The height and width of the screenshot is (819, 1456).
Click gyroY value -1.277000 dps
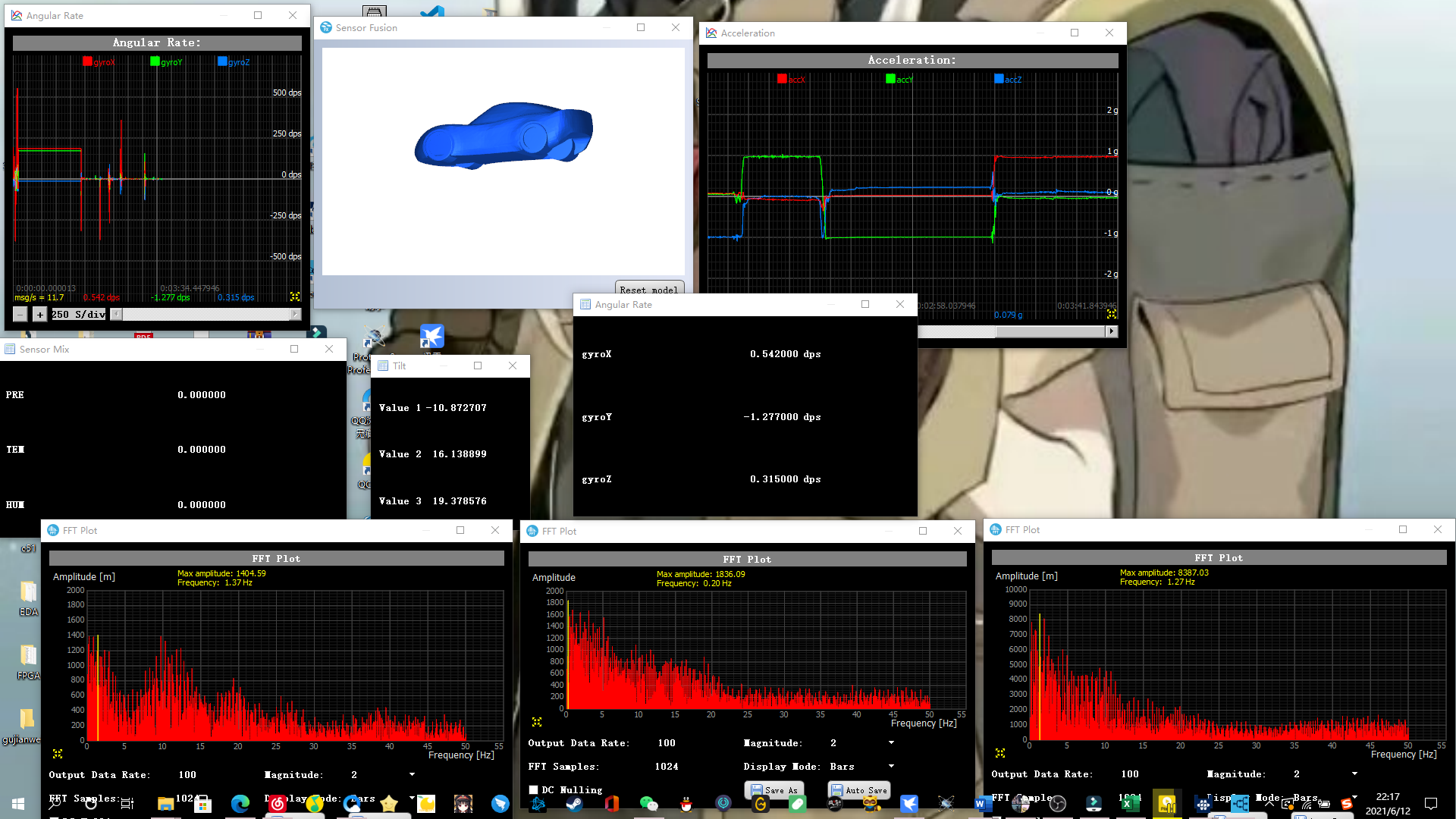point(782,417)
